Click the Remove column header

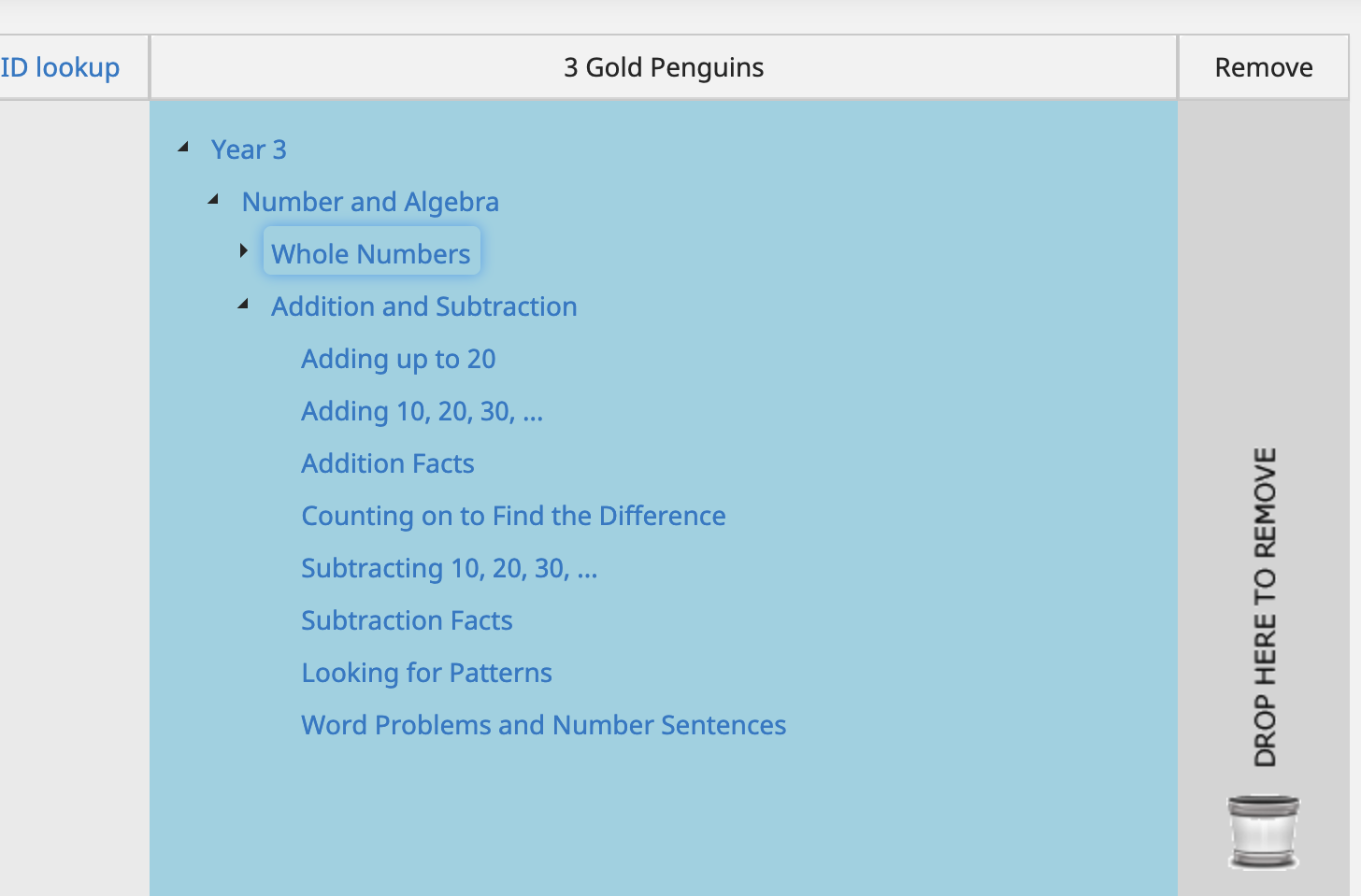click(x=1263, y=67)
